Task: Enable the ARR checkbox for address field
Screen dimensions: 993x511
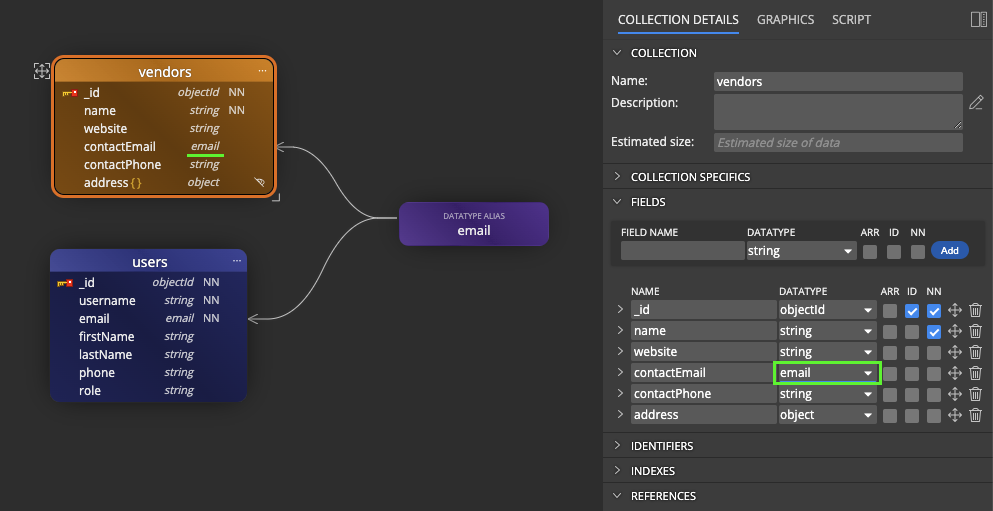Action: pos(889,415)
